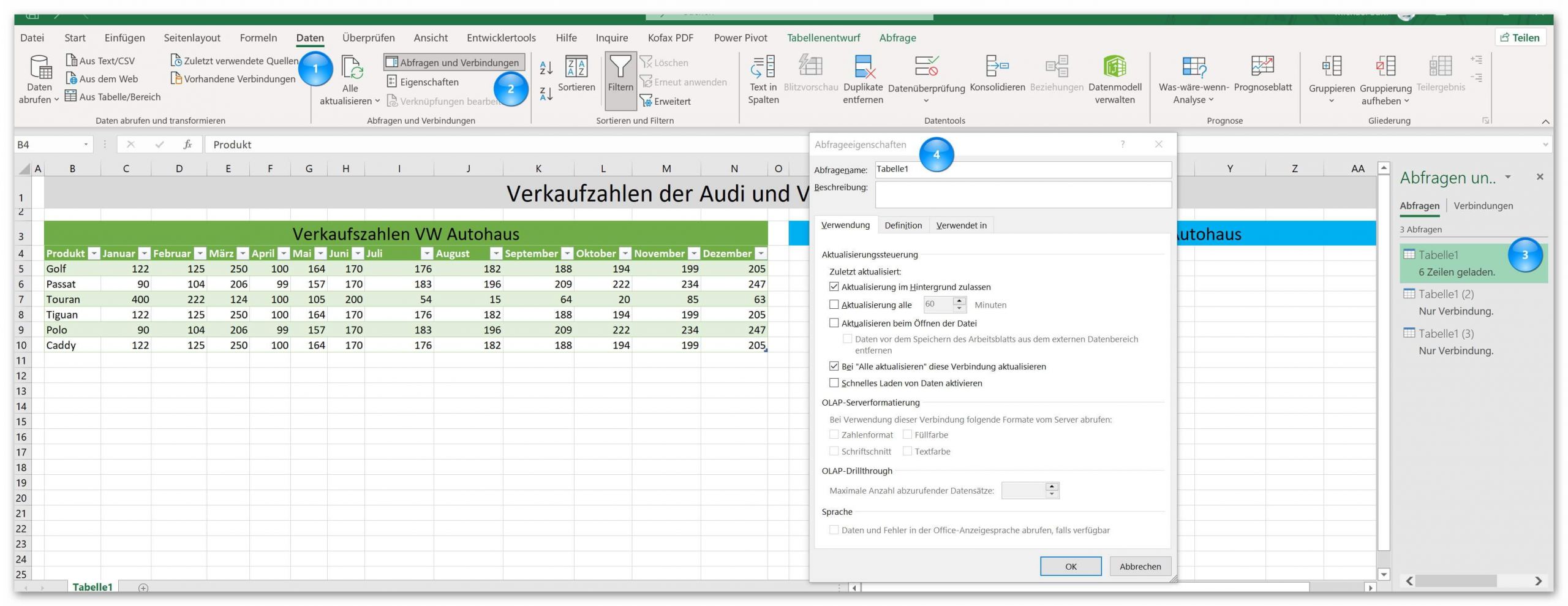The height and width of the screenshot is (606, 1568).
Task: Open the Erweitert advanced filter
Action: pos(665,101)
